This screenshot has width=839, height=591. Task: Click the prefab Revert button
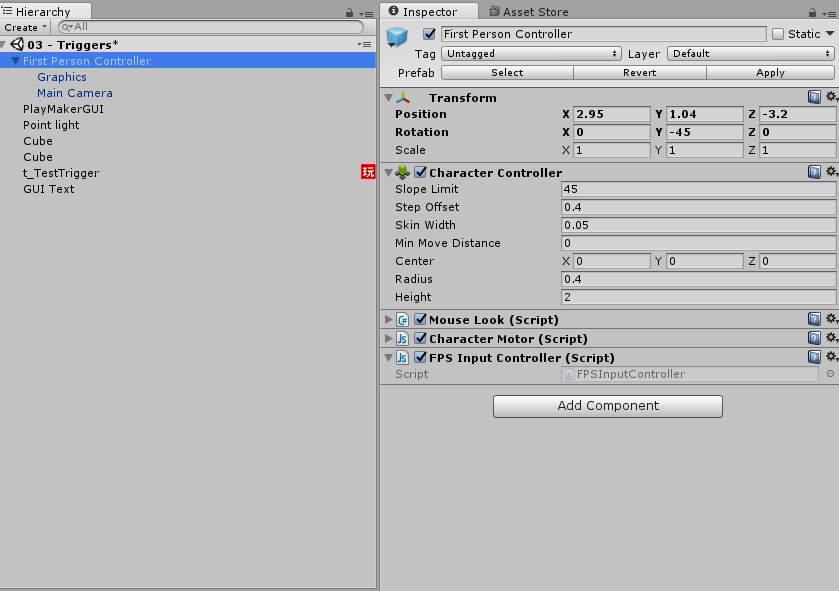click(x=639, y=73)
